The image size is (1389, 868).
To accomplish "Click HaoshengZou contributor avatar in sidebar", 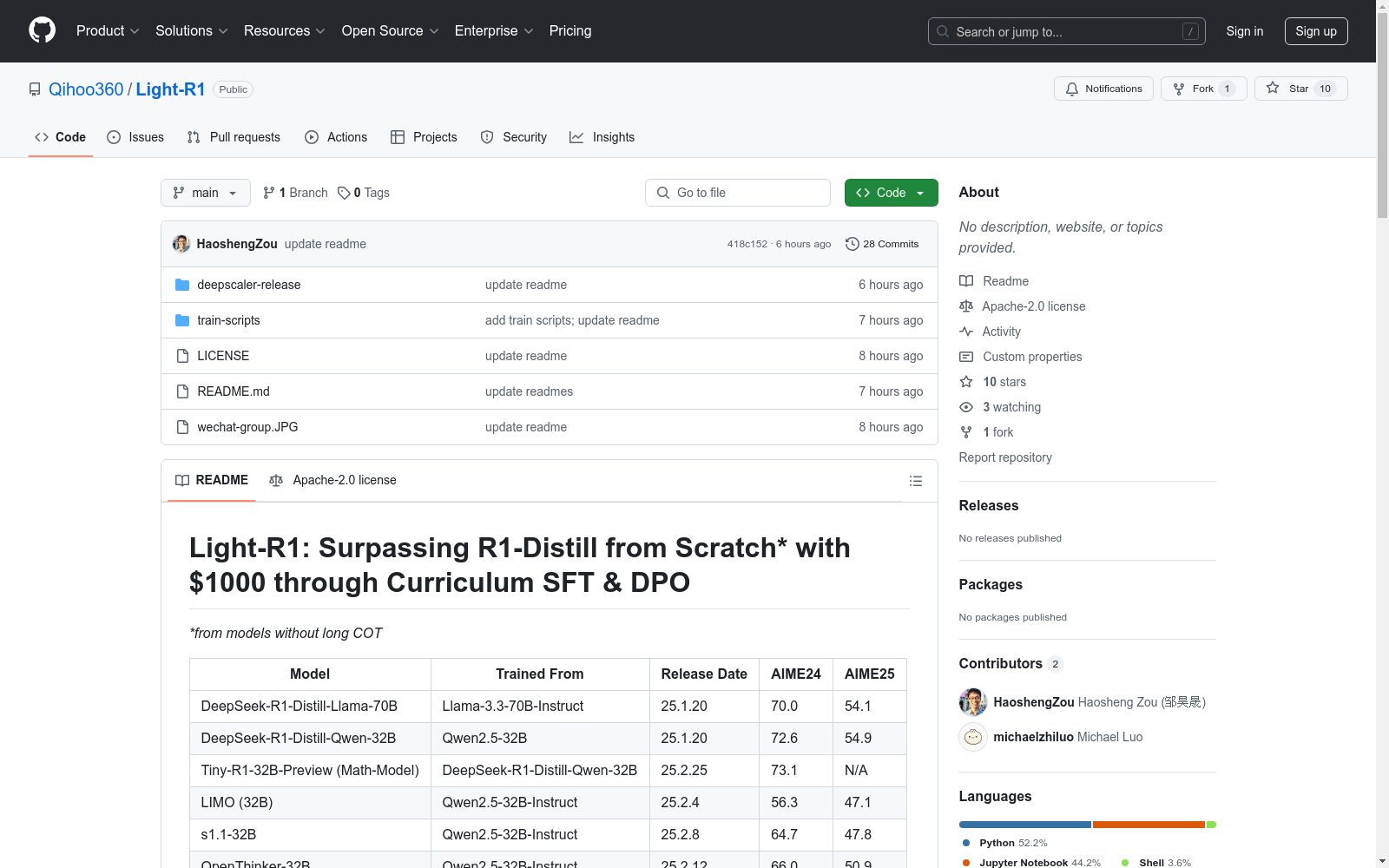I will (973, 702).
